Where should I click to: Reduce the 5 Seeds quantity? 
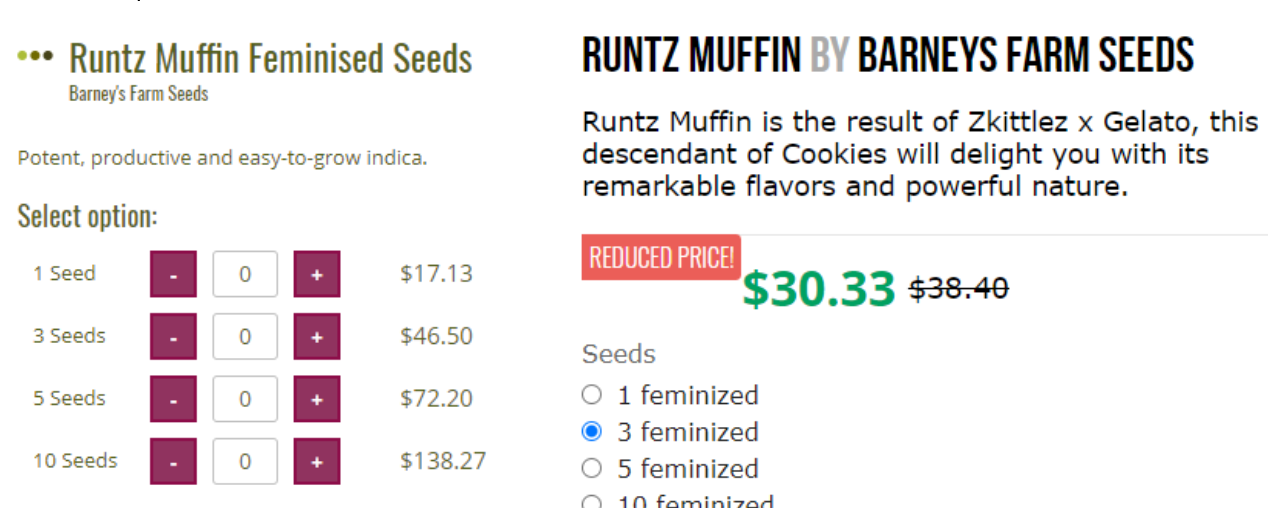point(173,399)
